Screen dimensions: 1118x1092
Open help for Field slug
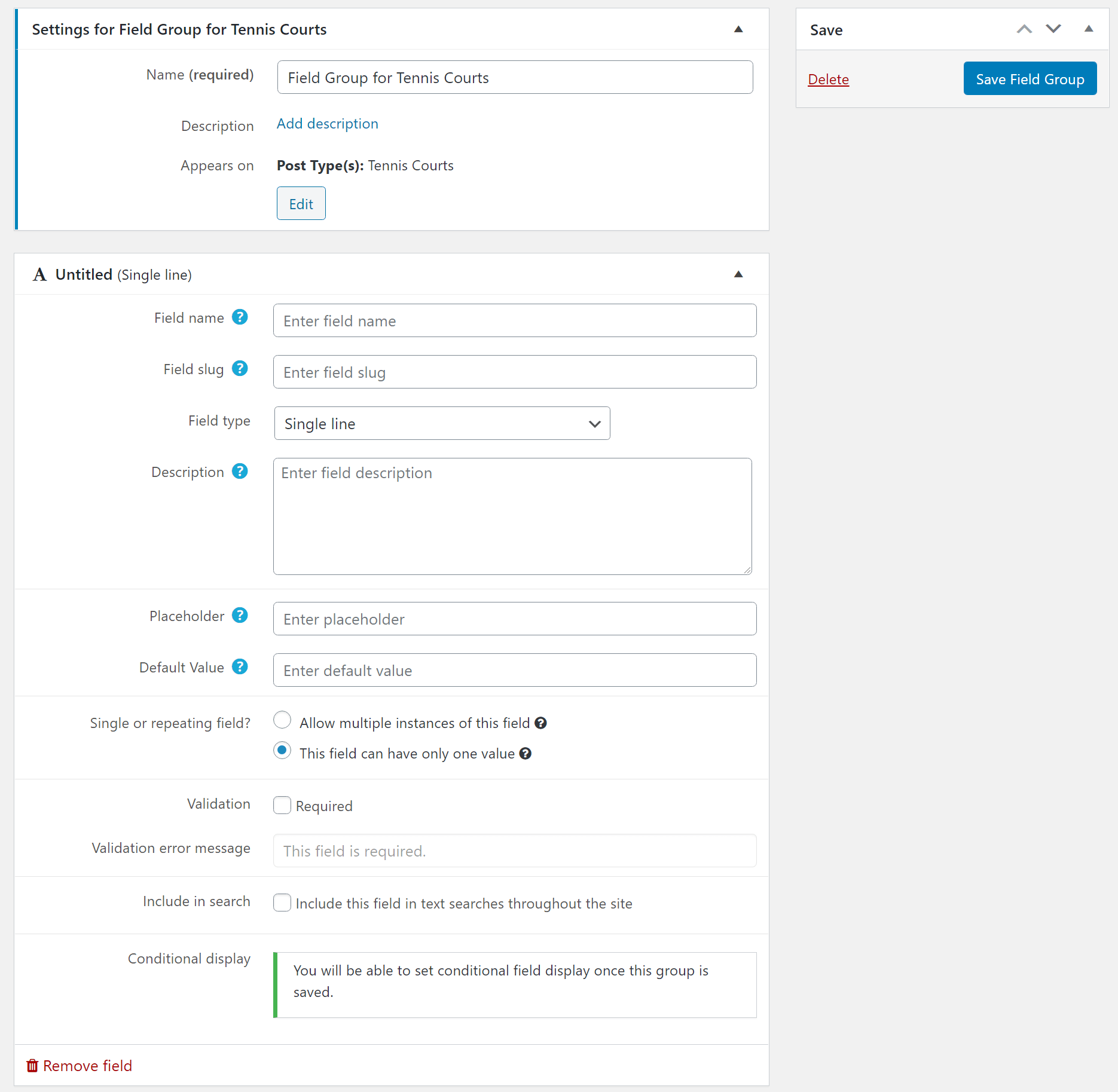point(240,369)
